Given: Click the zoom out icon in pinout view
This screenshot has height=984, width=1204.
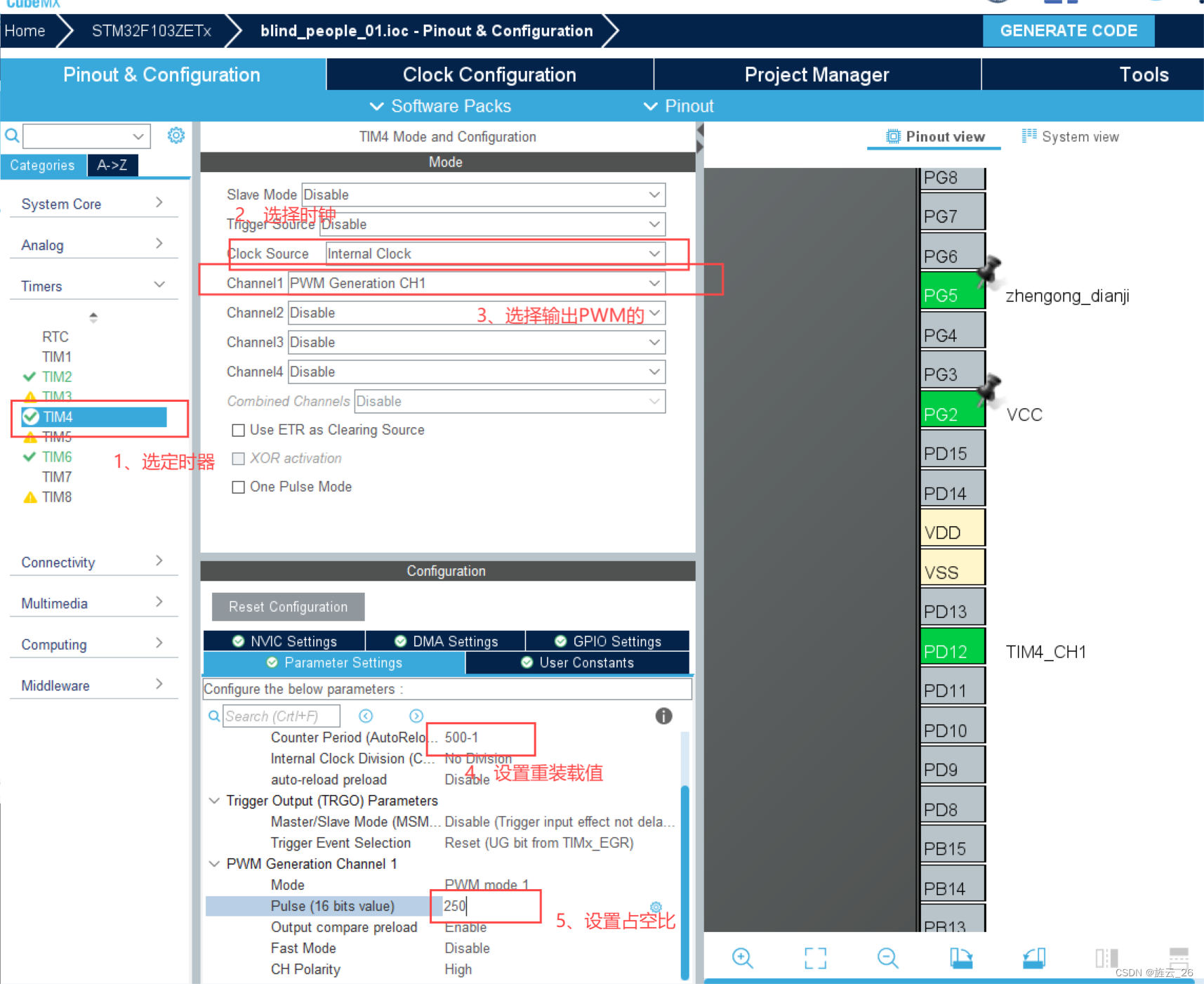Looking at the screenshot, I should pyautogui.click(x=888, y=957).
